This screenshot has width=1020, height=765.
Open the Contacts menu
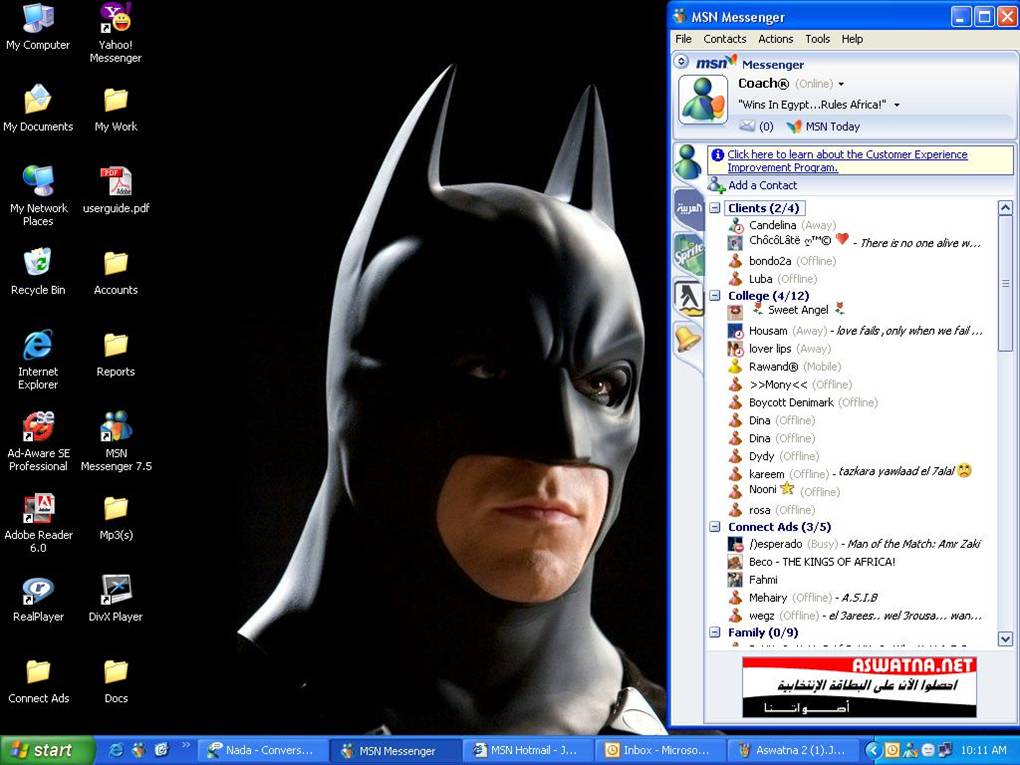point(724,39)
